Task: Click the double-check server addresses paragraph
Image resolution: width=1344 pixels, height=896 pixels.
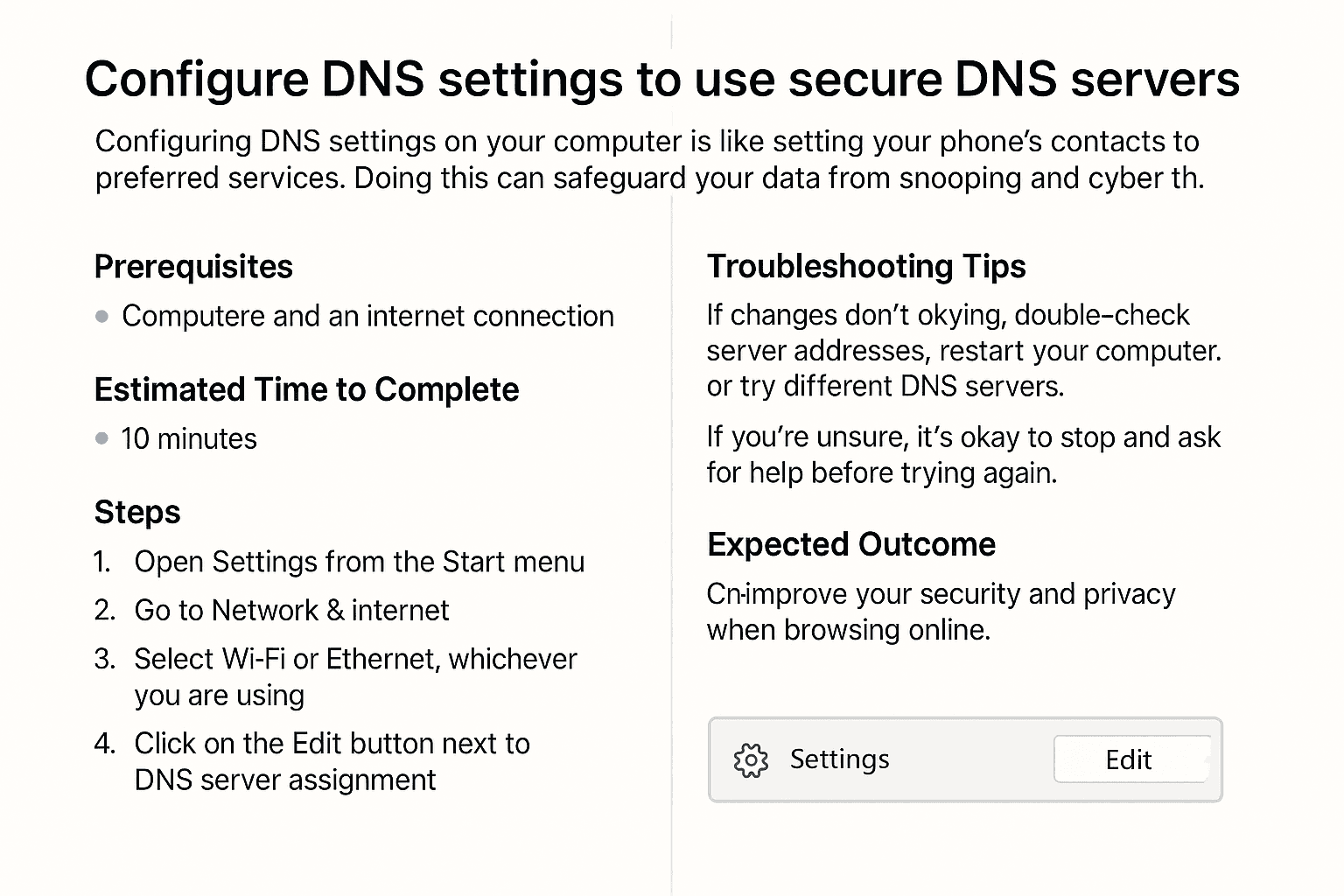Action: coord(962,350)
